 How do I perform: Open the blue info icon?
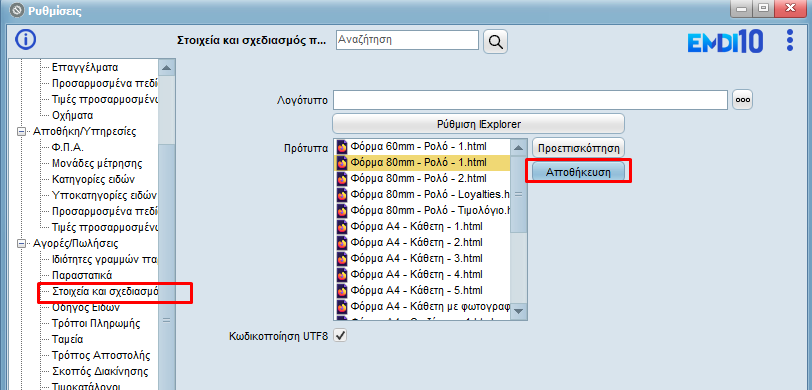coord(25,40)
